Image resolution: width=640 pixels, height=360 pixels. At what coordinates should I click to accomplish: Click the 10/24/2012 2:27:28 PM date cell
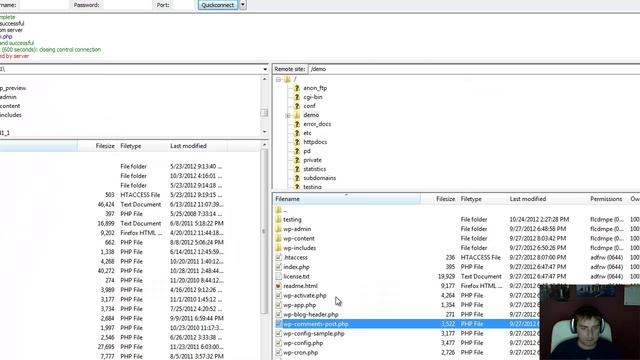click(x=539, y=220)
